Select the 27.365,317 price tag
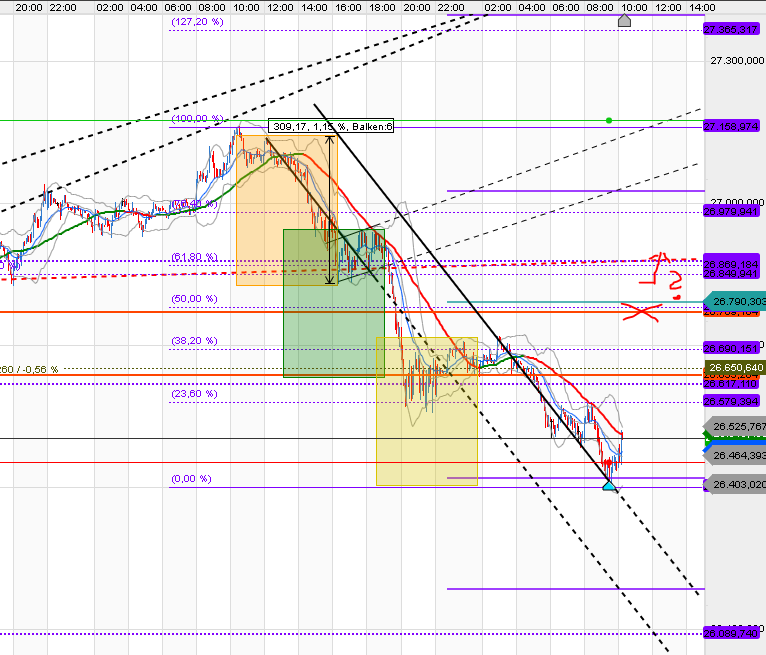The width and height of the screenshot is (766, 655). click(731, 29)
